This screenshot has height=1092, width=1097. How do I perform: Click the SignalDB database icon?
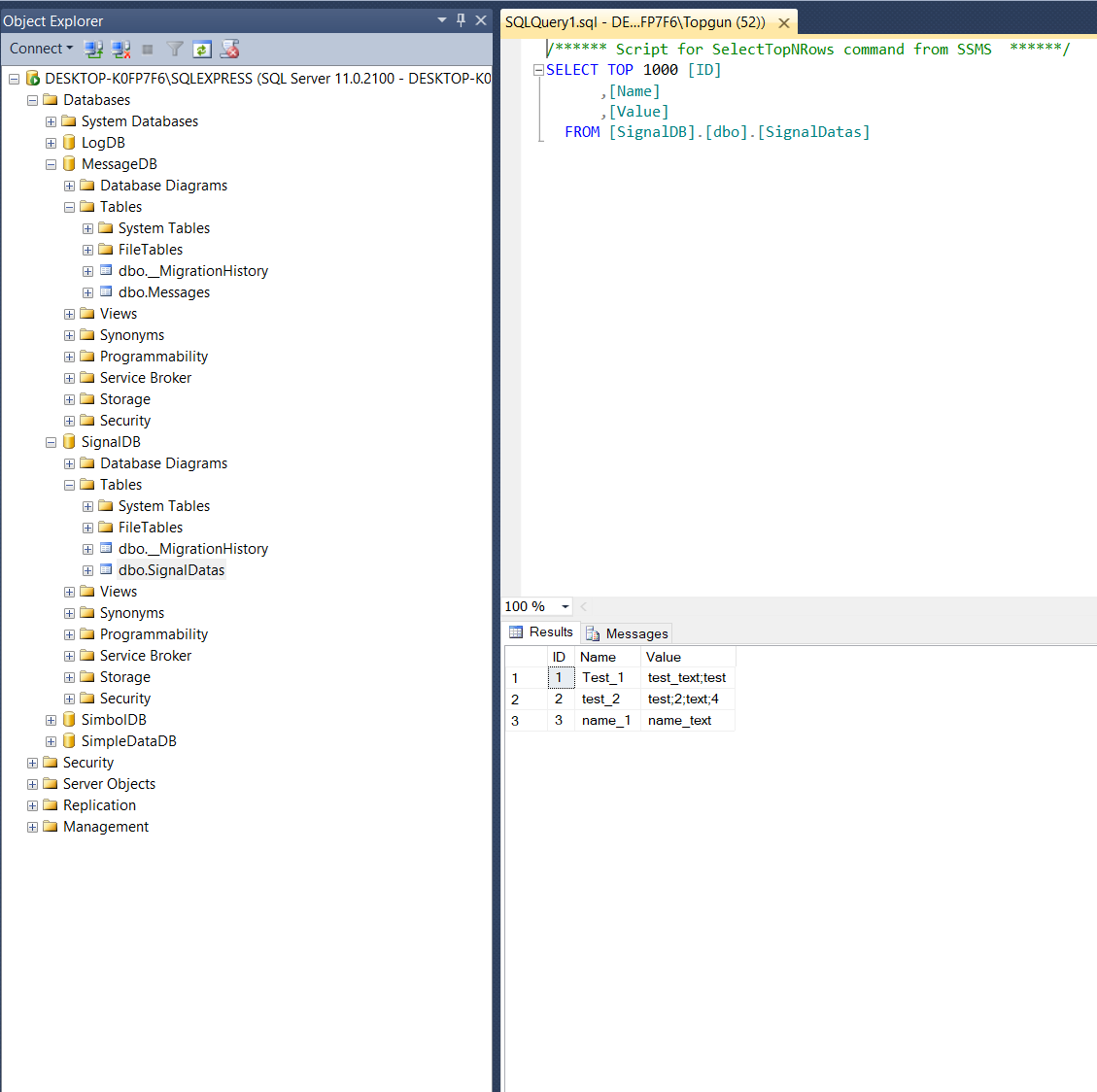click(x=69, y=441)
